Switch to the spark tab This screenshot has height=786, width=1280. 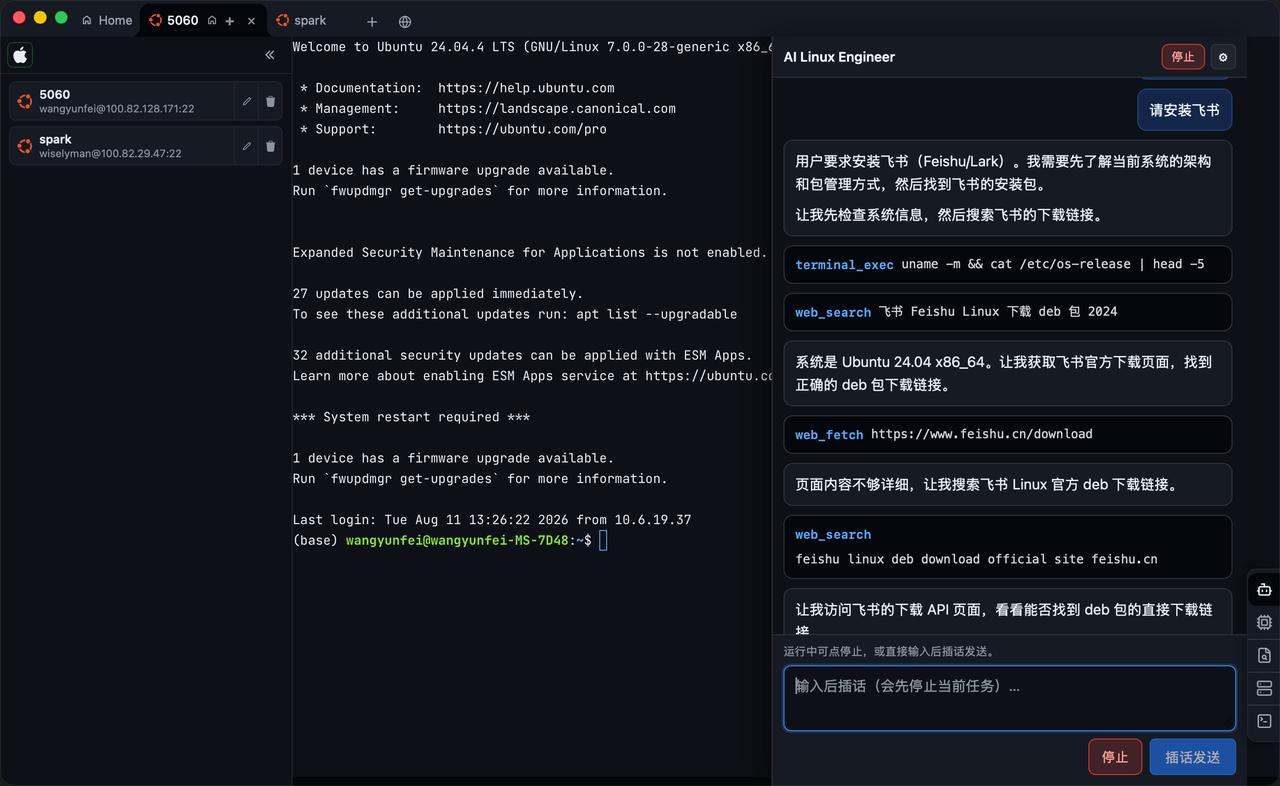(x=301, y=20)
